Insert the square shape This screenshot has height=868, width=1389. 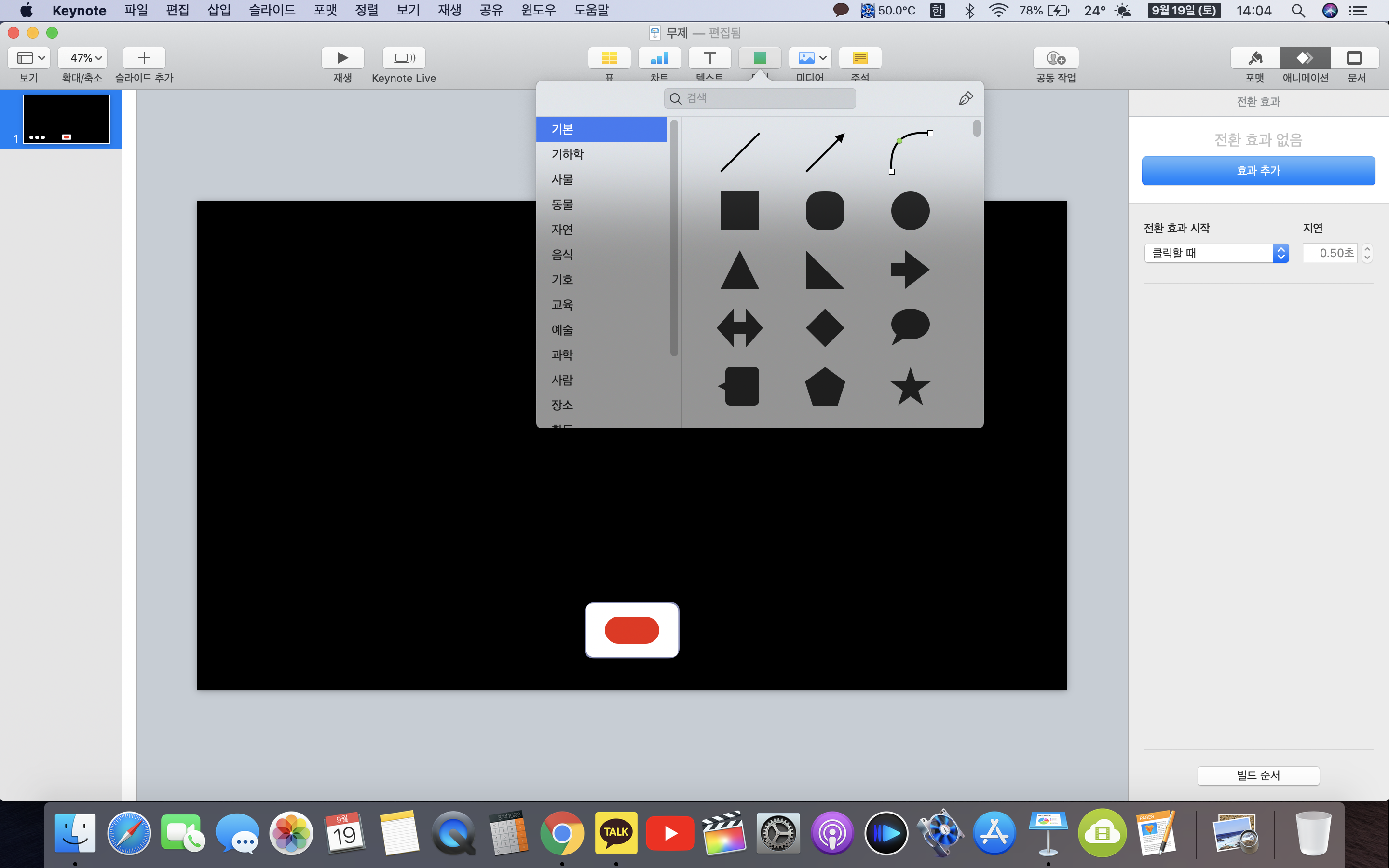(x=740, y=211)
